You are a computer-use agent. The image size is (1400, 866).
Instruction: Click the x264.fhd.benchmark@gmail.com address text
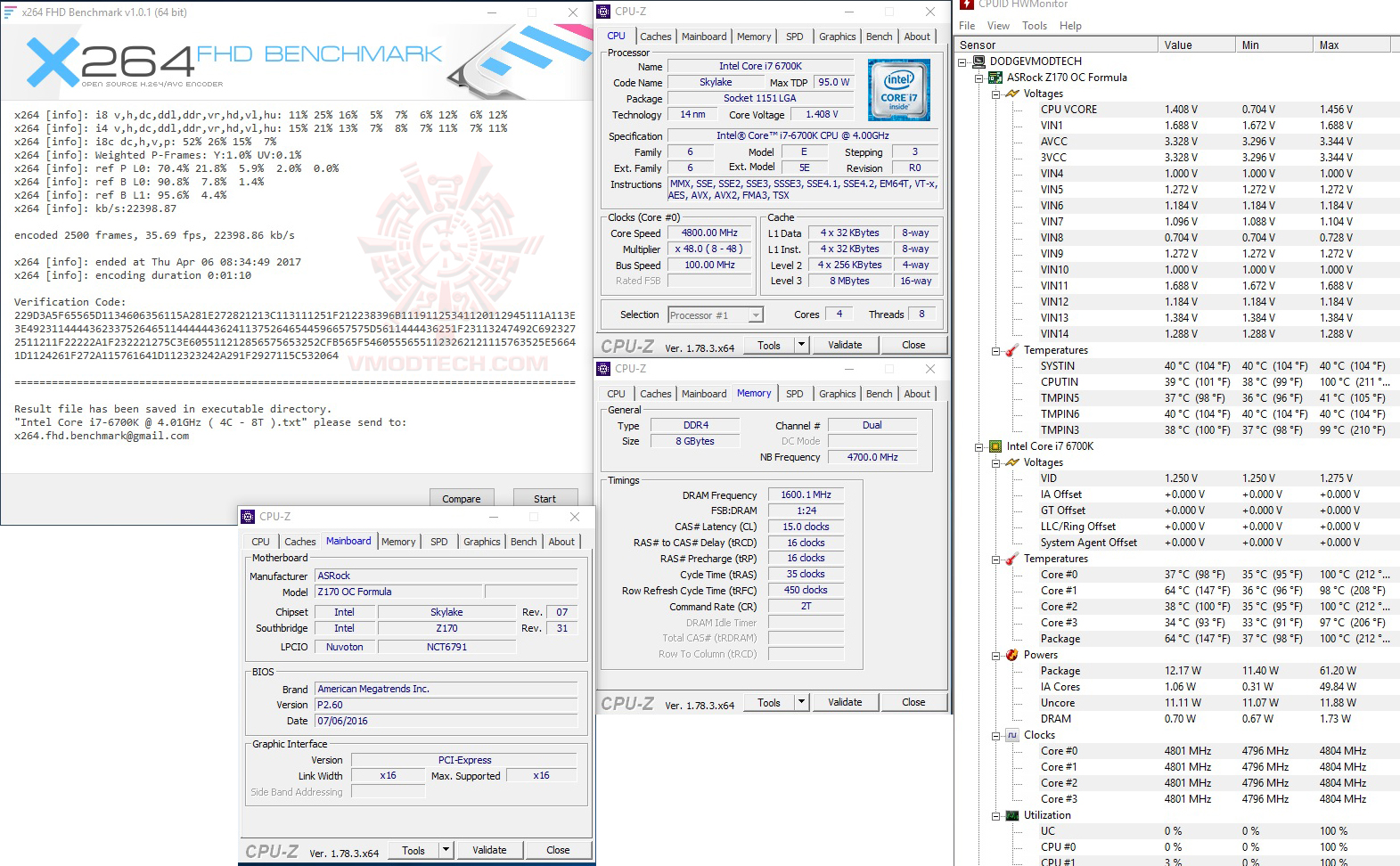(102, 436)
